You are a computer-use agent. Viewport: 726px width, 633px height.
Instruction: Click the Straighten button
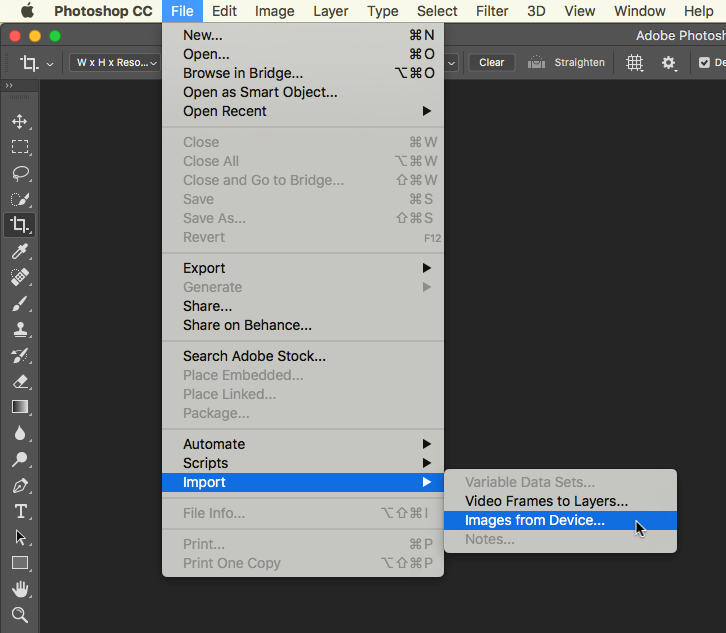567,62
